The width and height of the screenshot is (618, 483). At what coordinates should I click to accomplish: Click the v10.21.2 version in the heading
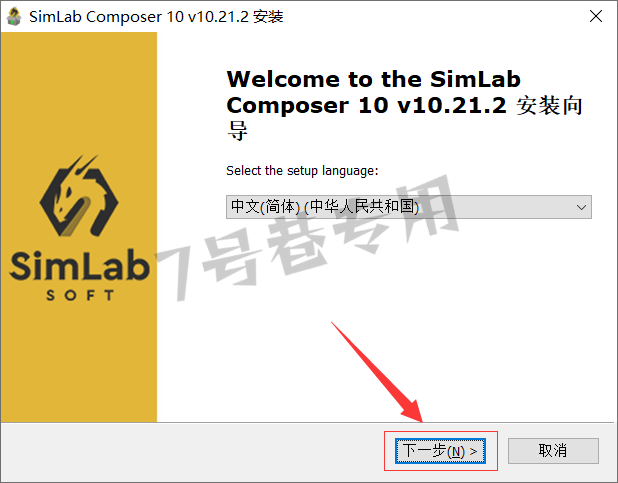(452, 106)
